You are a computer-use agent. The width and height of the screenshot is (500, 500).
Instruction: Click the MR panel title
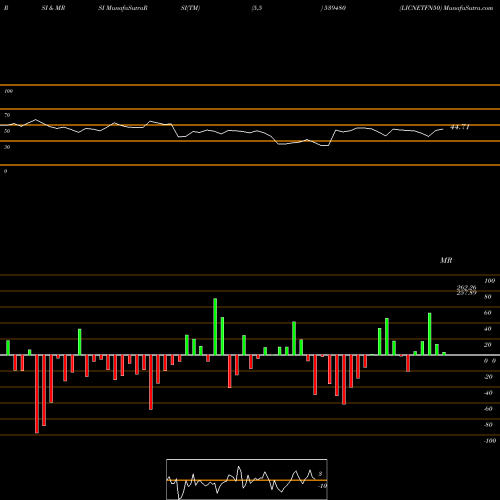(x=446, y=260)
